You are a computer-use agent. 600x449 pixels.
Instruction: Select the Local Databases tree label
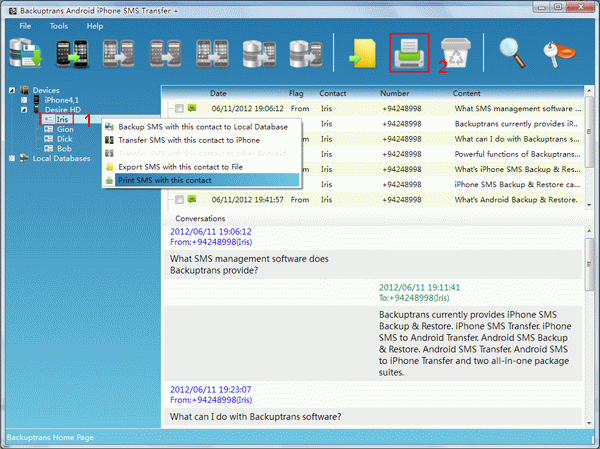coord(61,158)
